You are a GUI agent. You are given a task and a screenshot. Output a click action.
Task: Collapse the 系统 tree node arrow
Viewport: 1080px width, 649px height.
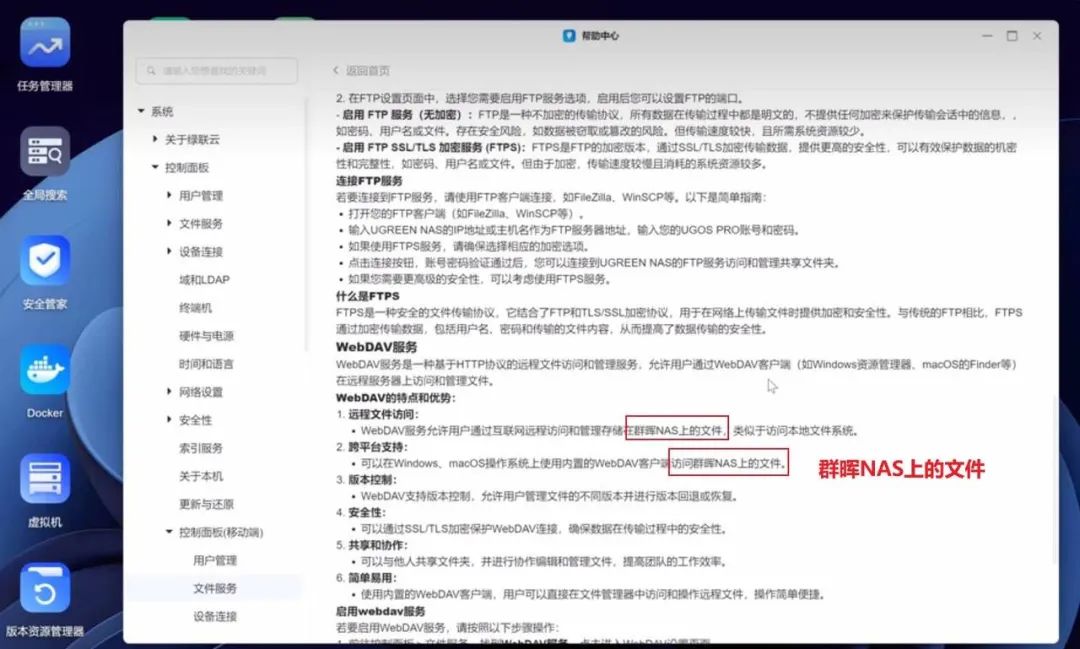tap(141, 111)
